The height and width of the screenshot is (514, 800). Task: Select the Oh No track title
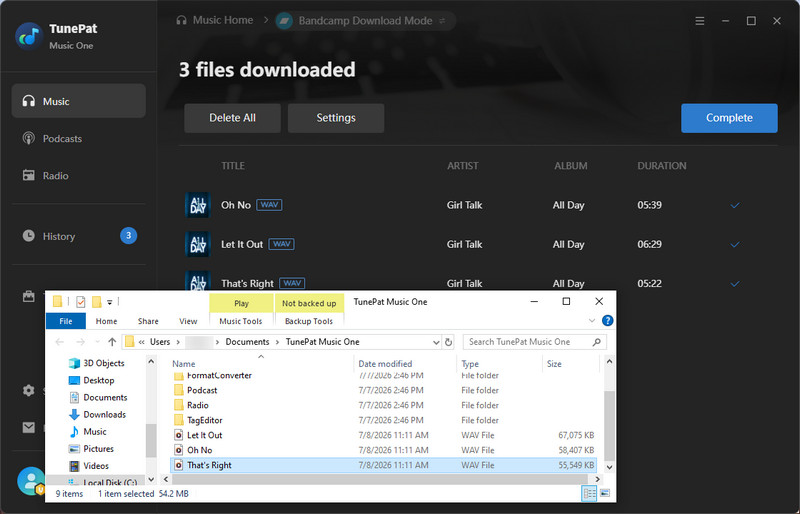coord(236,205)
